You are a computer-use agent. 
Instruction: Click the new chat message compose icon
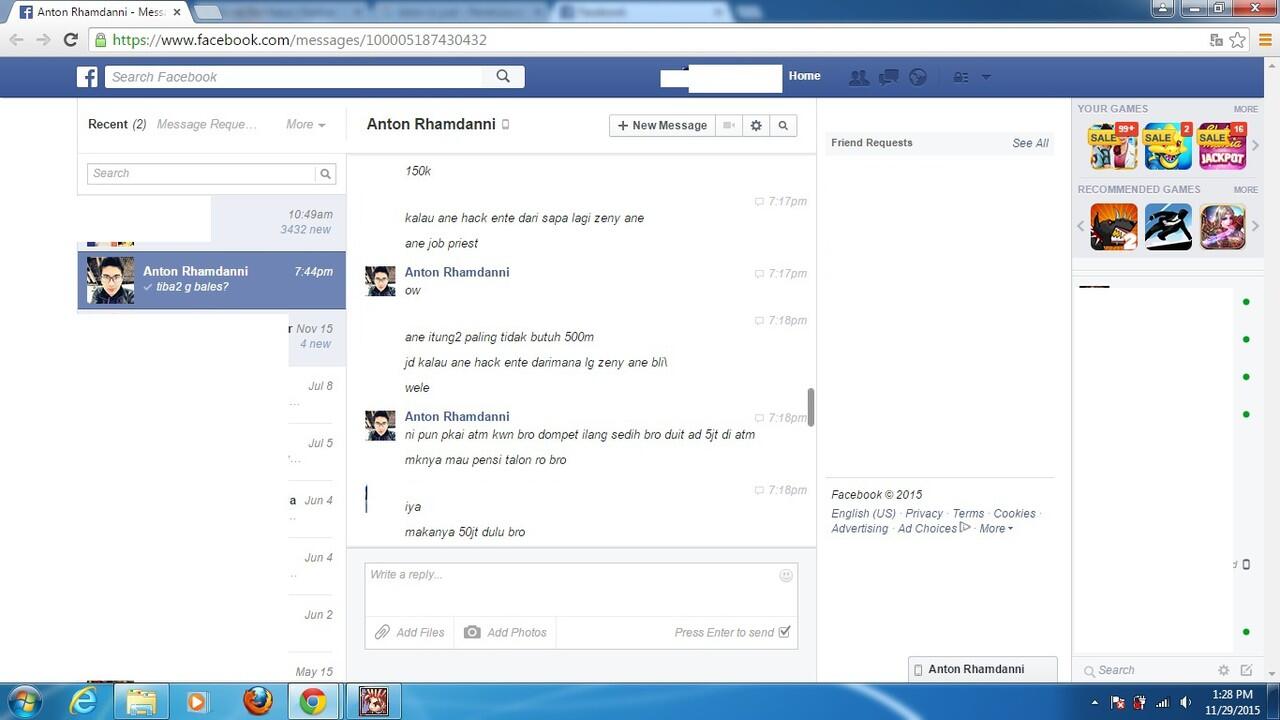point(1246,670)
